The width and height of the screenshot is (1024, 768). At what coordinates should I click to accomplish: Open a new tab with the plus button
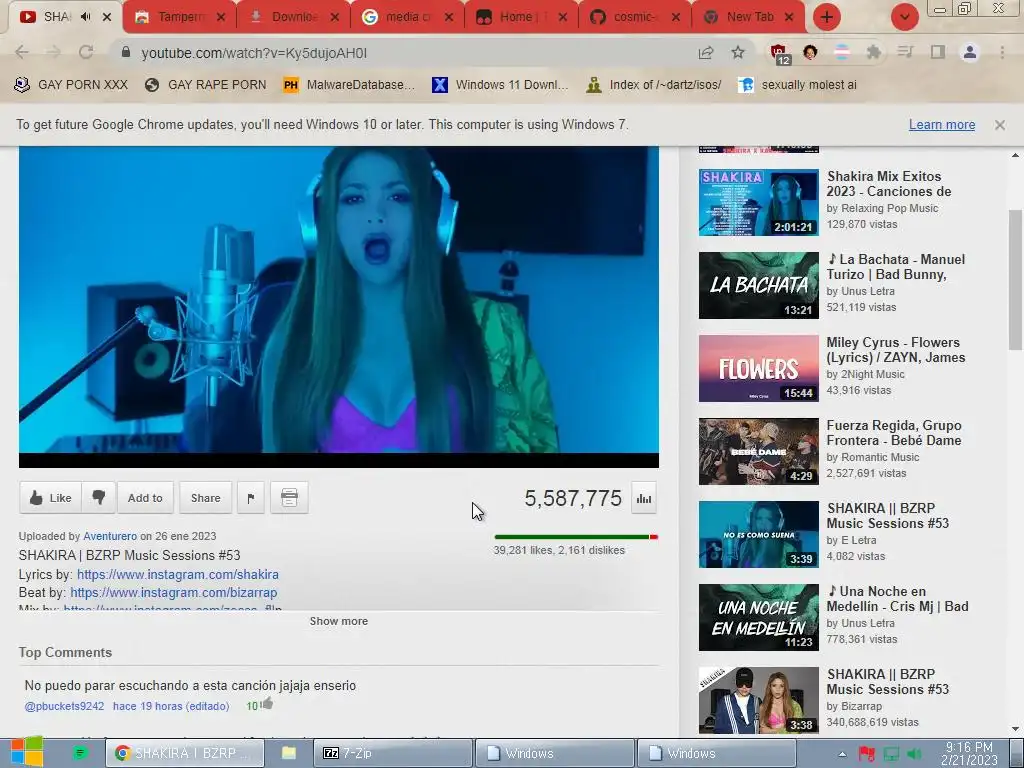tap(827, 17)
